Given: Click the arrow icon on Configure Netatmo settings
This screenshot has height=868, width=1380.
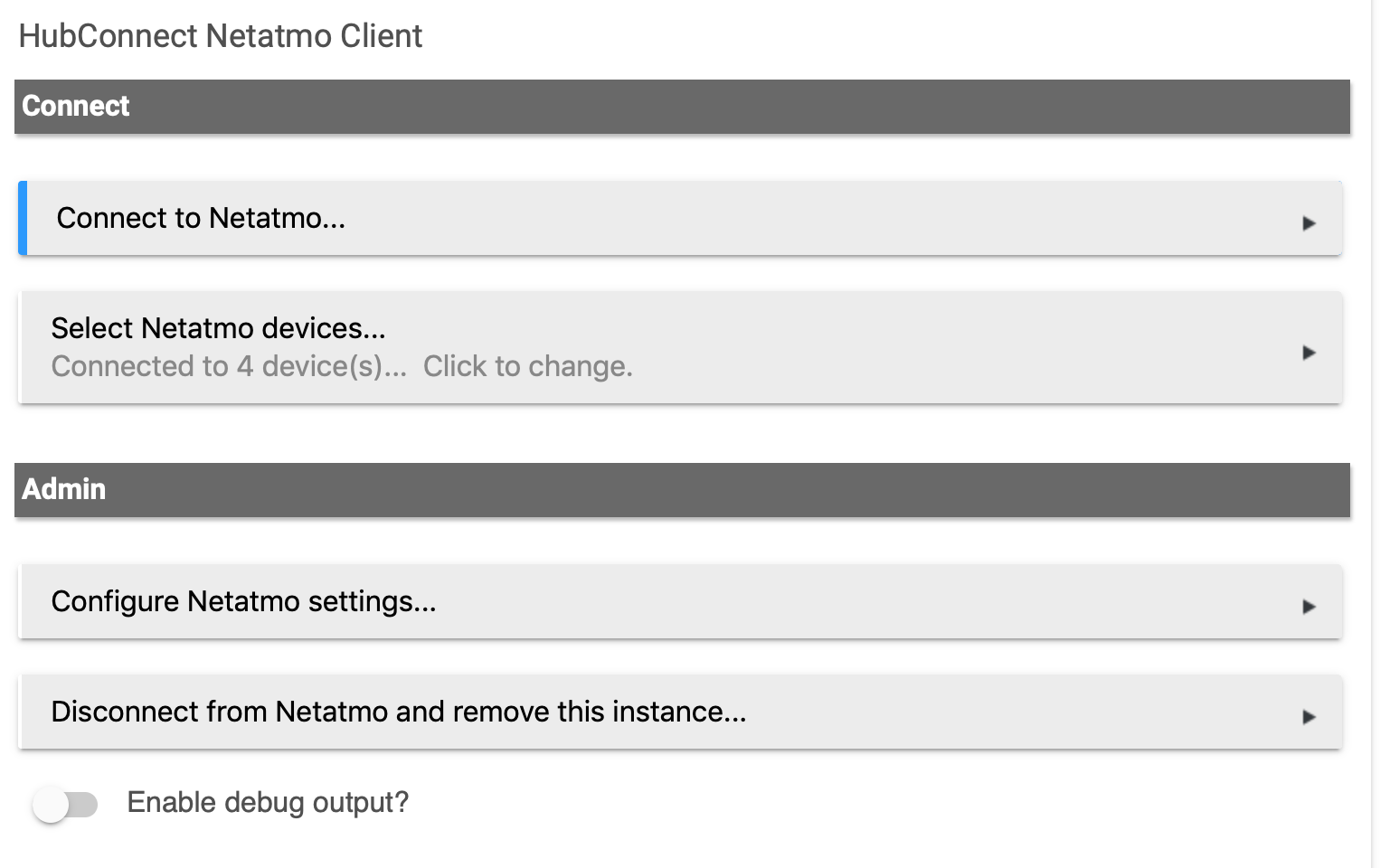Looking at the screenshot, I should point(1309,607).
